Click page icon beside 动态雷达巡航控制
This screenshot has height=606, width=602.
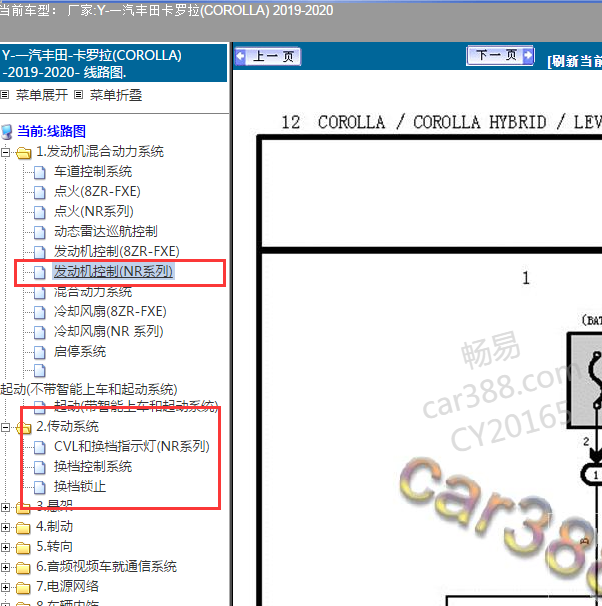pos(39,232)
